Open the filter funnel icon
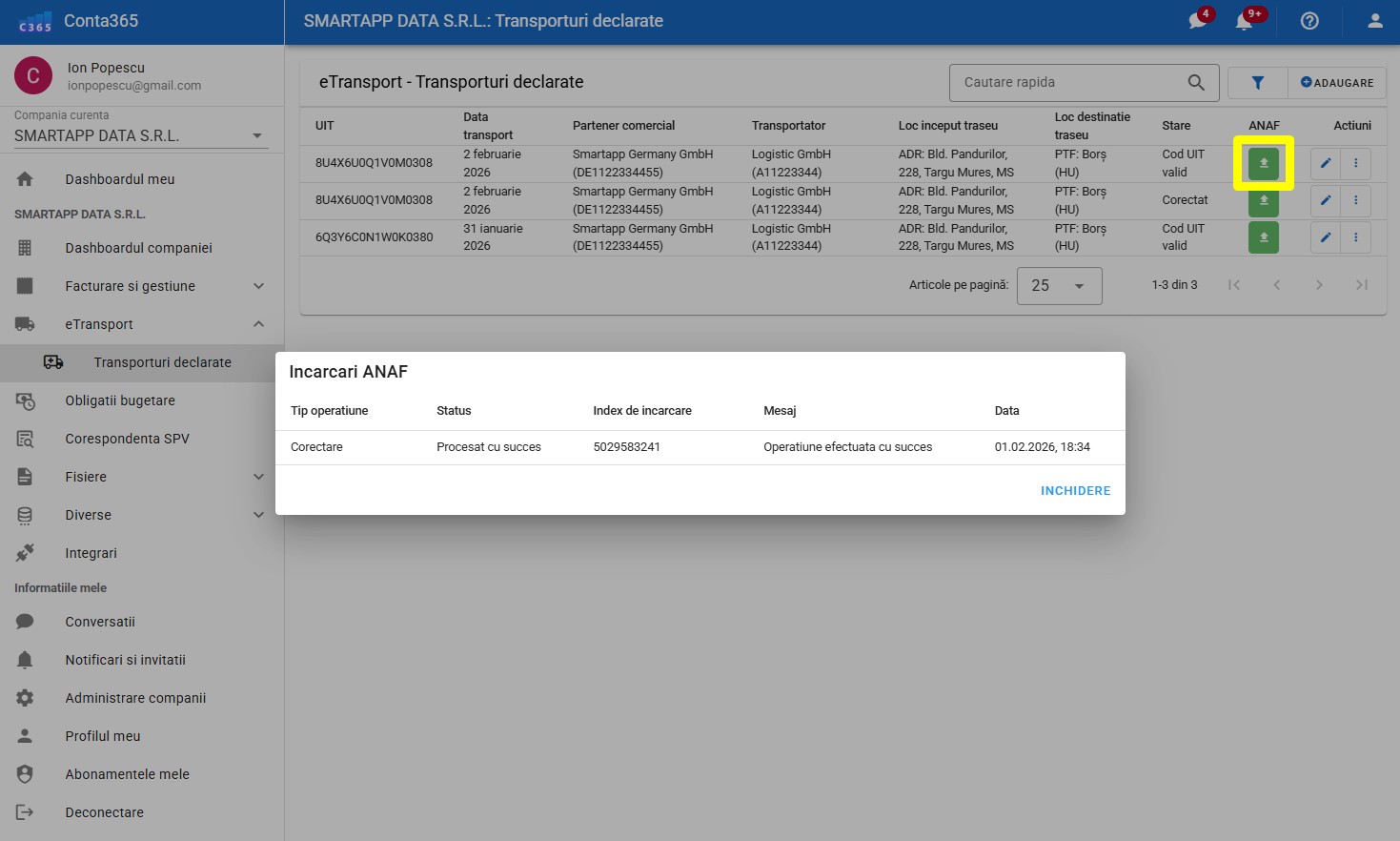 click(x=1257, y=83)
